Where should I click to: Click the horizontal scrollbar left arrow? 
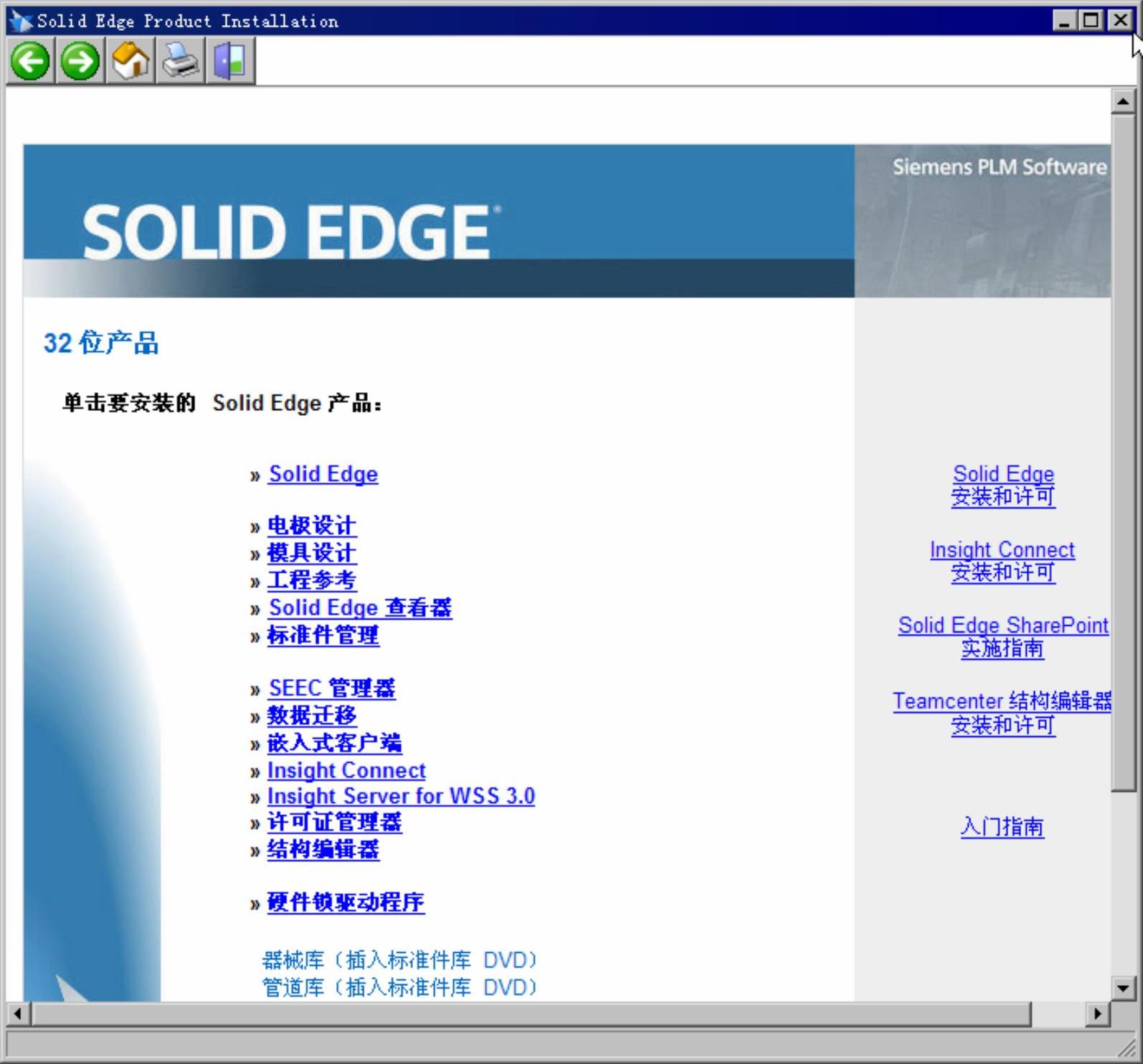[x=18, y=1014]
